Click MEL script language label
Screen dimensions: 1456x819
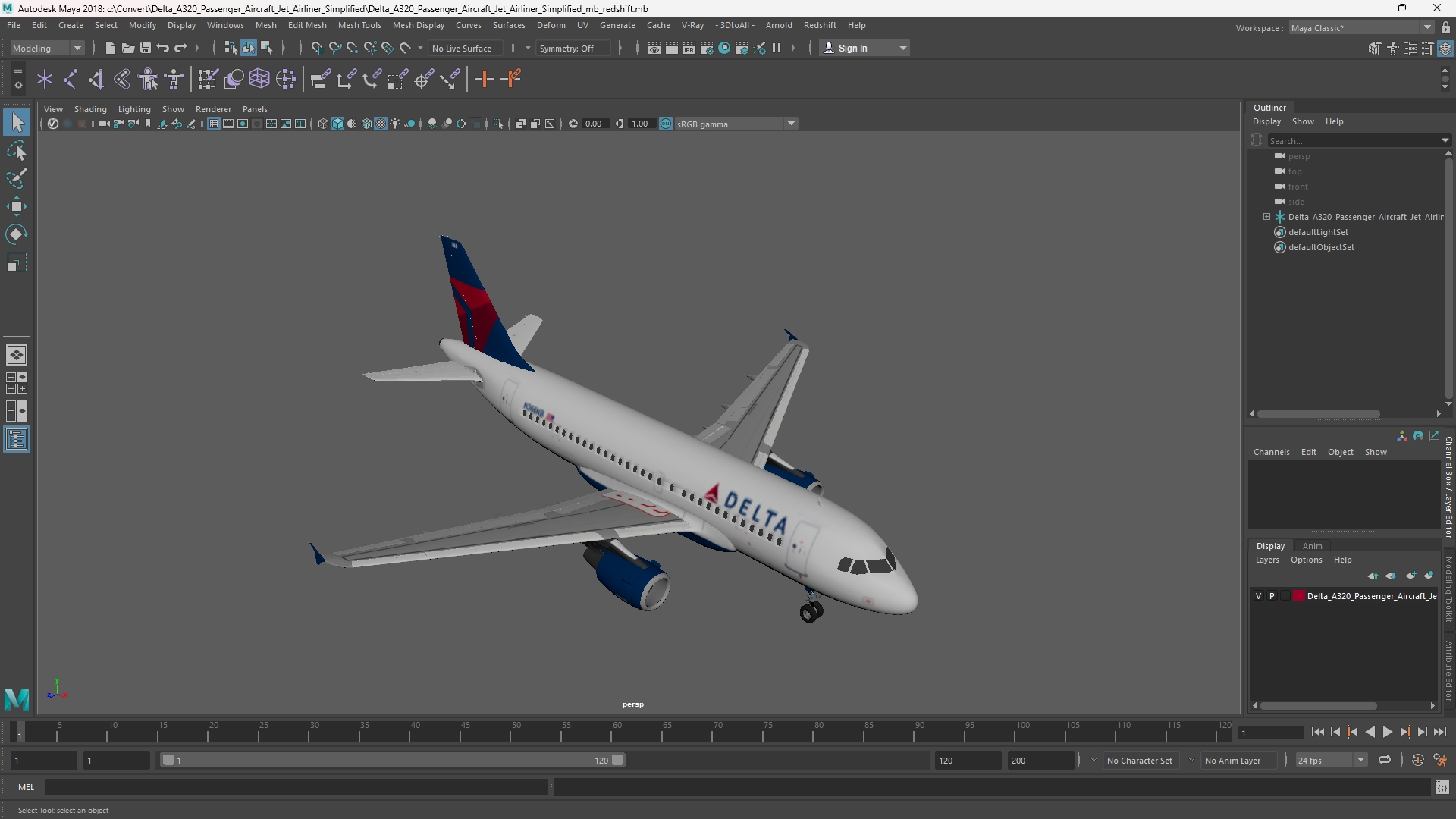(x=27, y=787)
